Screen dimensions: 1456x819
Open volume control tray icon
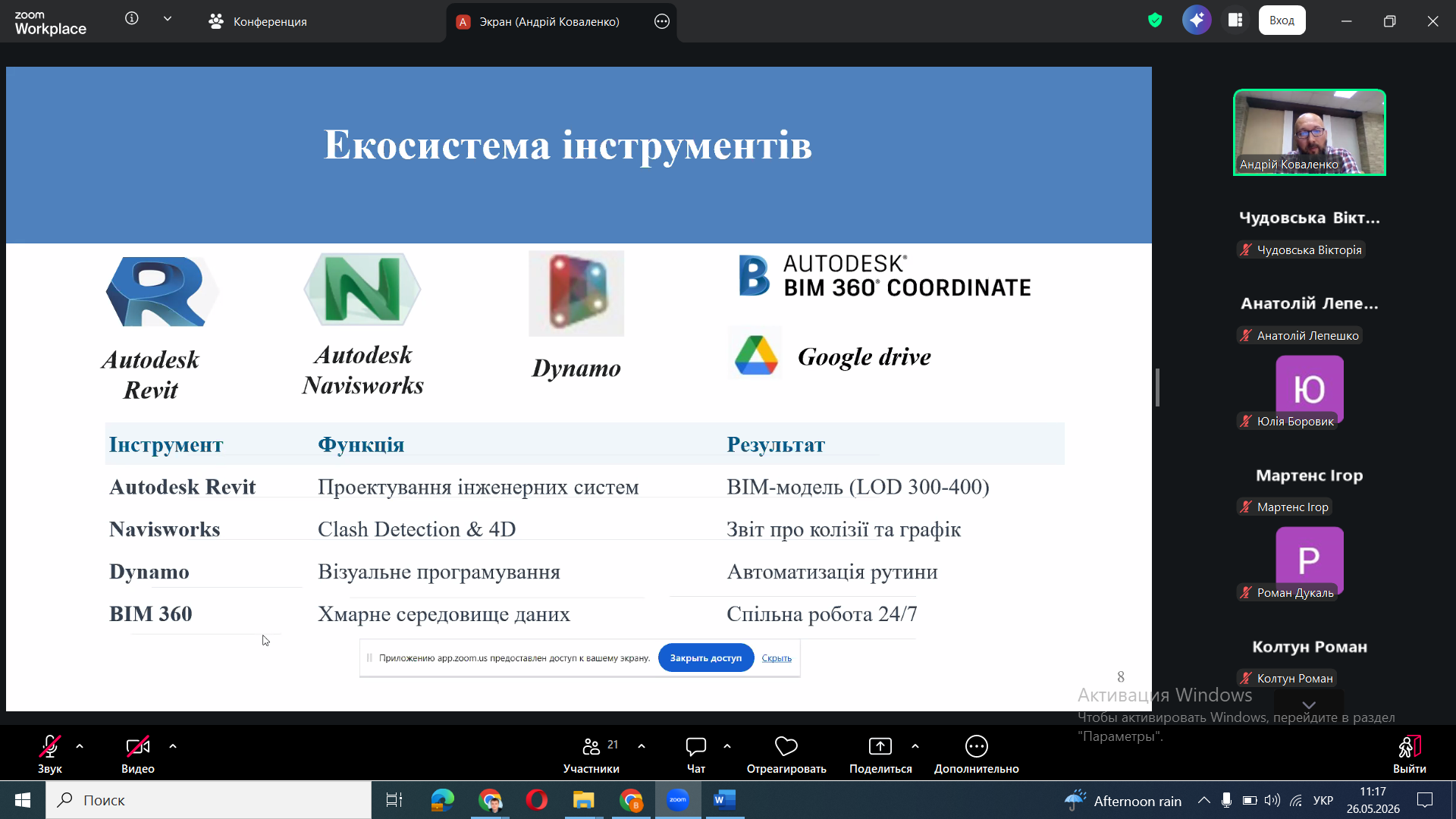(x=1272, y=801)
